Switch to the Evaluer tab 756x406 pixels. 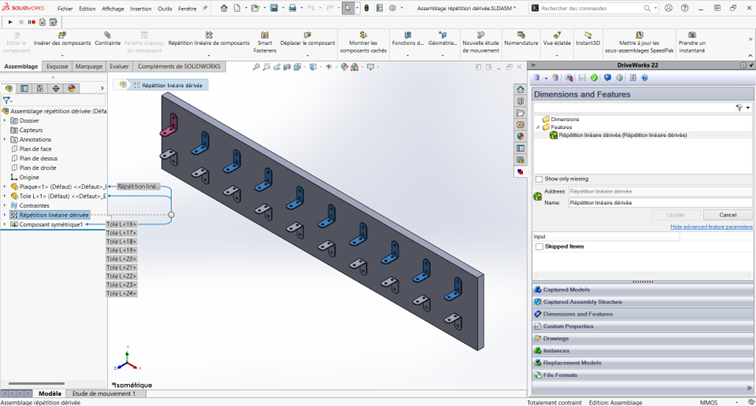[x=119, y=67]
